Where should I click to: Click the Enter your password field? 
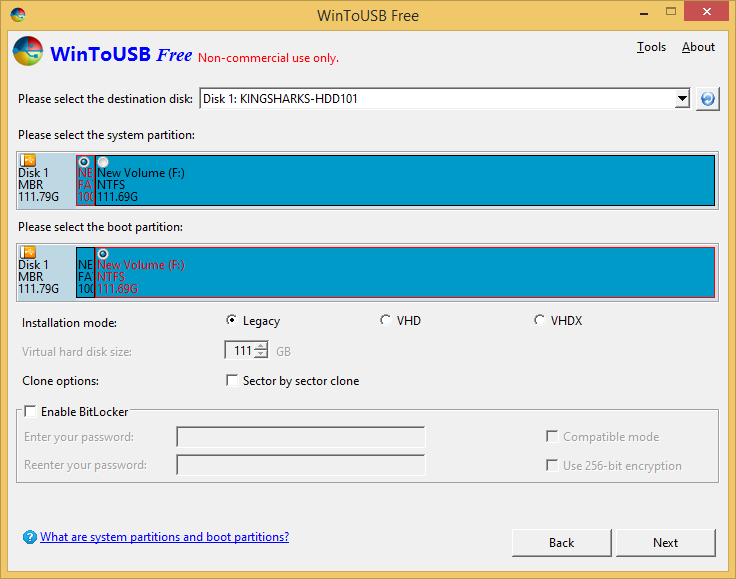[x=301, y=437]
